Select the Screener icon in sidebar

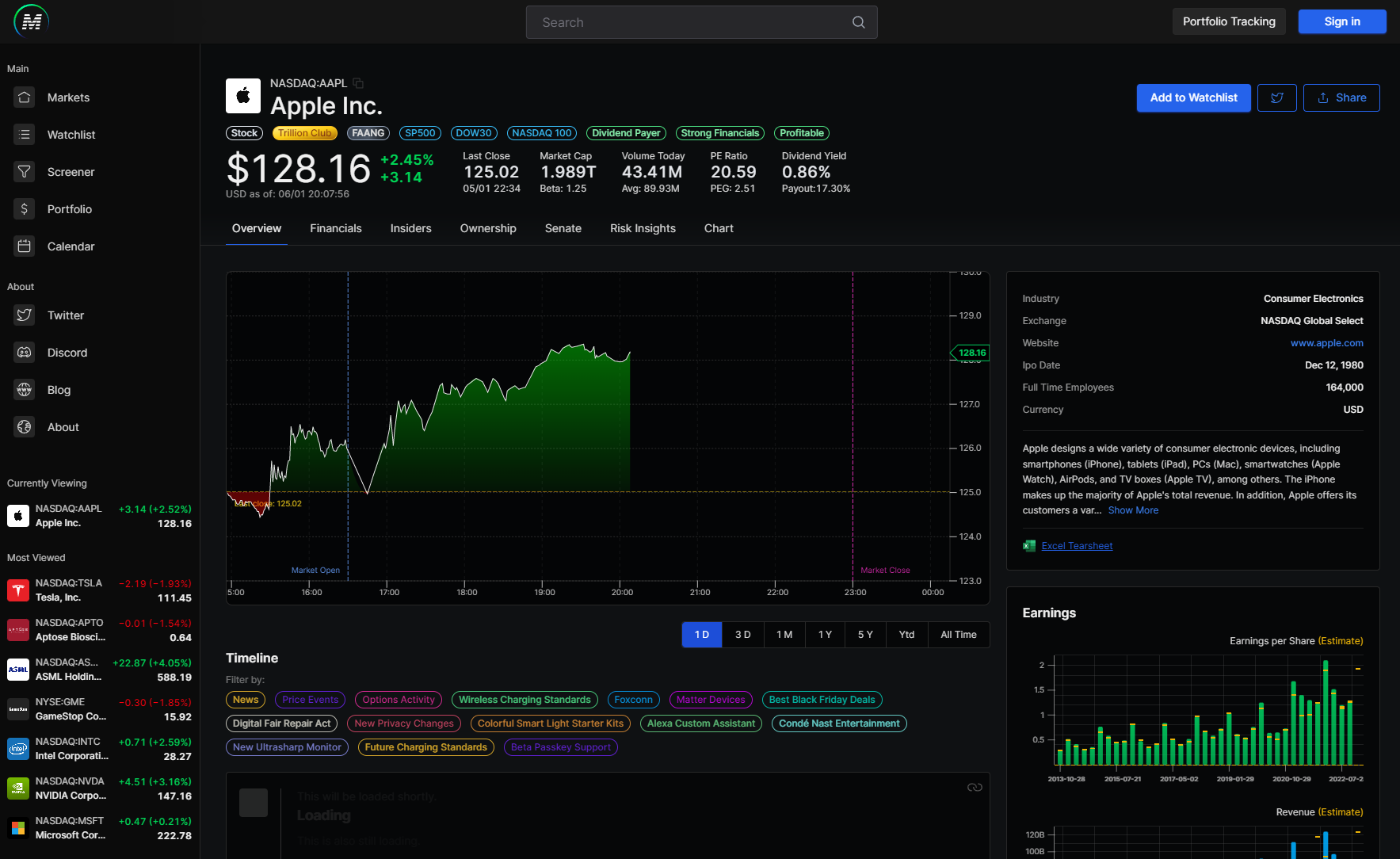[24, 171]
